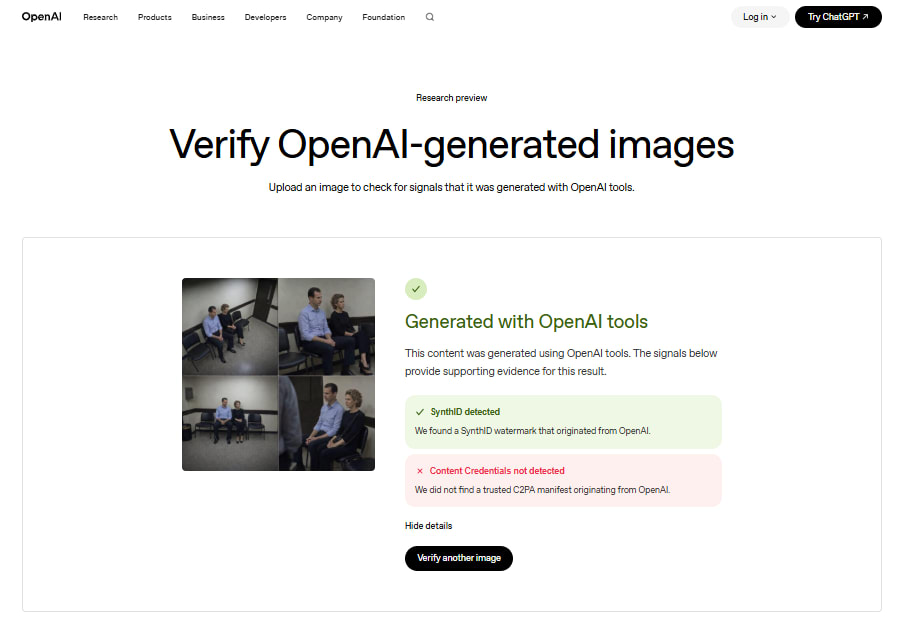This screenshot has height=630, width=914.
Task: Click 'This content was generated using' paragraph
Action: 561,362
